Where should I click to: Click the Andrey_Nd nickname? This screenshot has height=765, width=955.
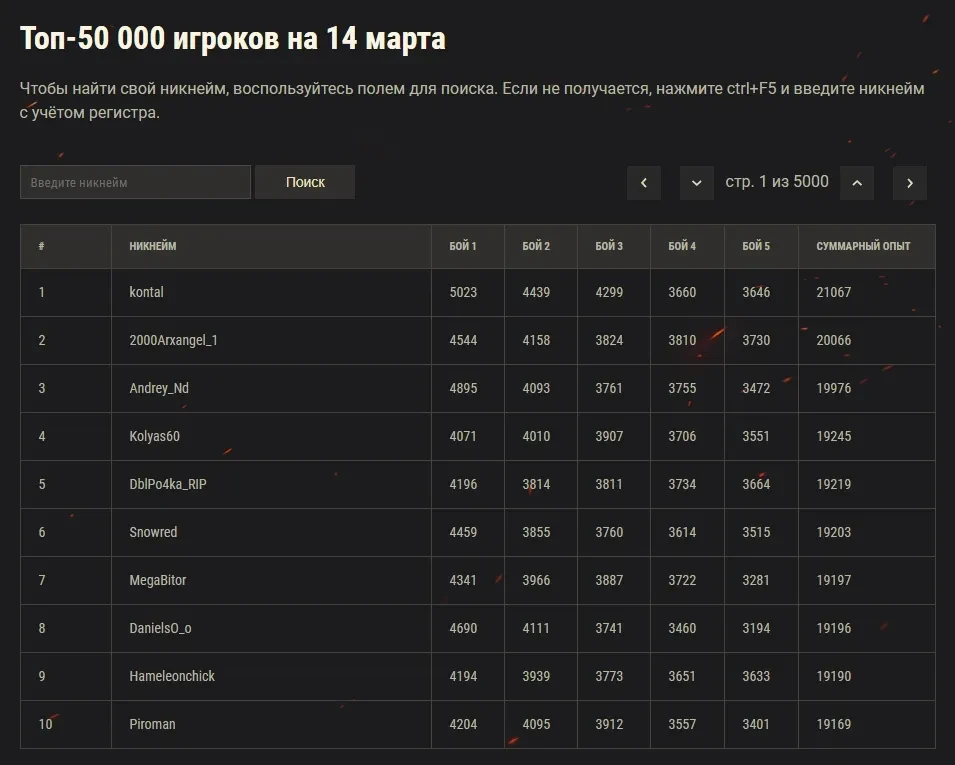click(159, 388)
